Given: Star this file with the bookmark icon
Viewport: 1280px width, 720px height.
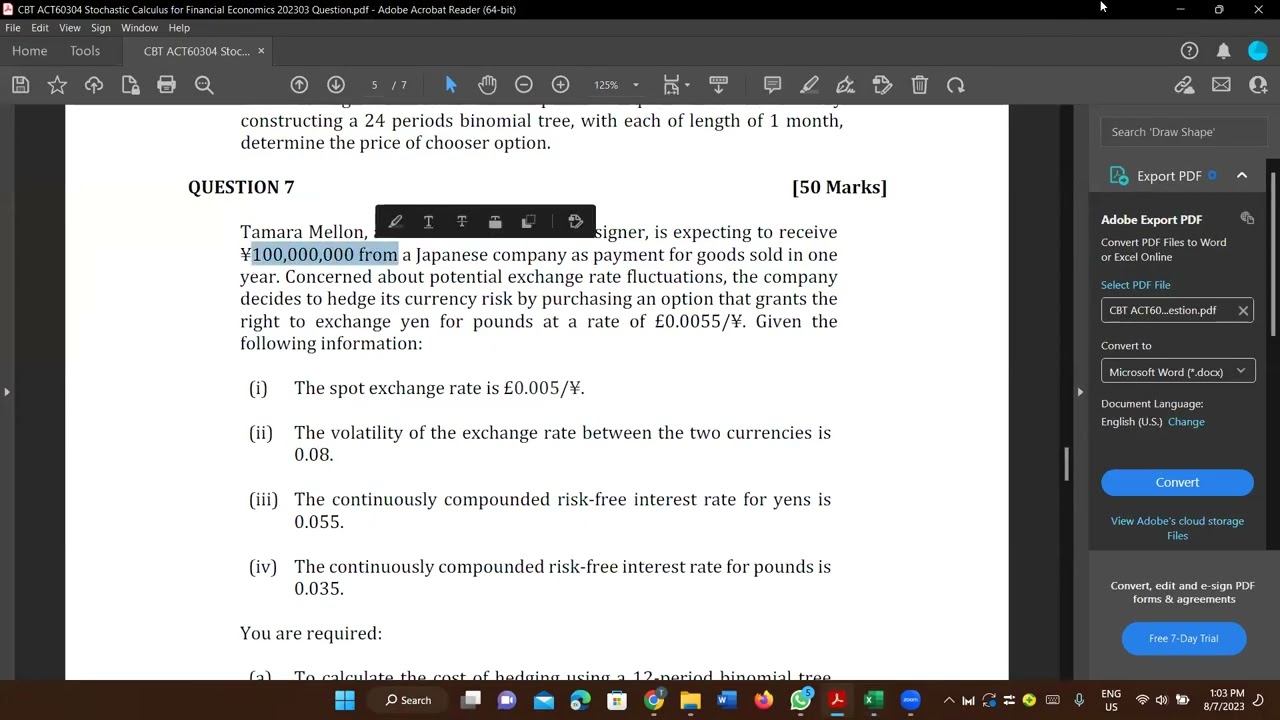Looking at the screenshot, I should (57, 85).
